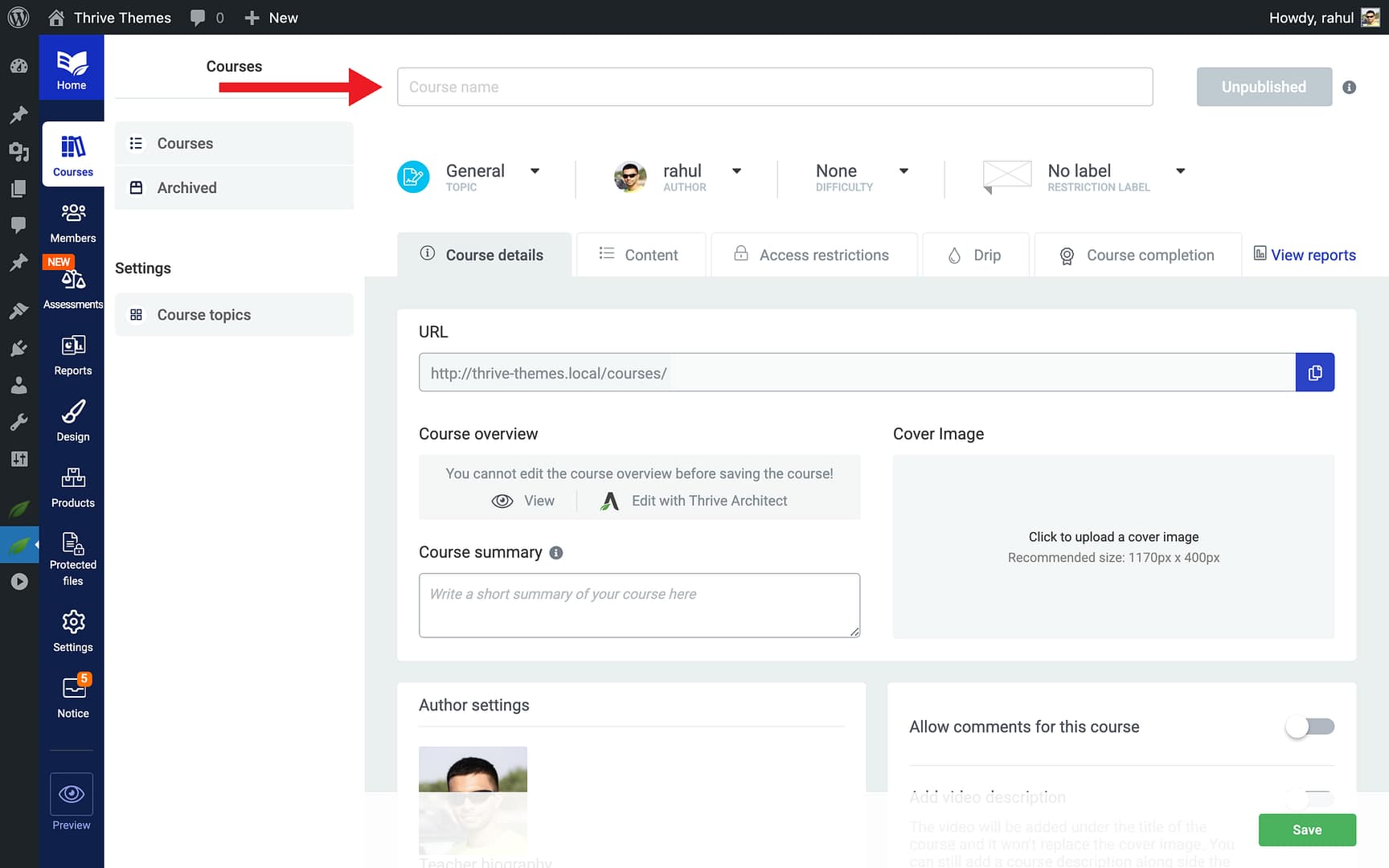Open the General topic dropdown
Viewport: 1389px width, 868px height.
point(535,171)
